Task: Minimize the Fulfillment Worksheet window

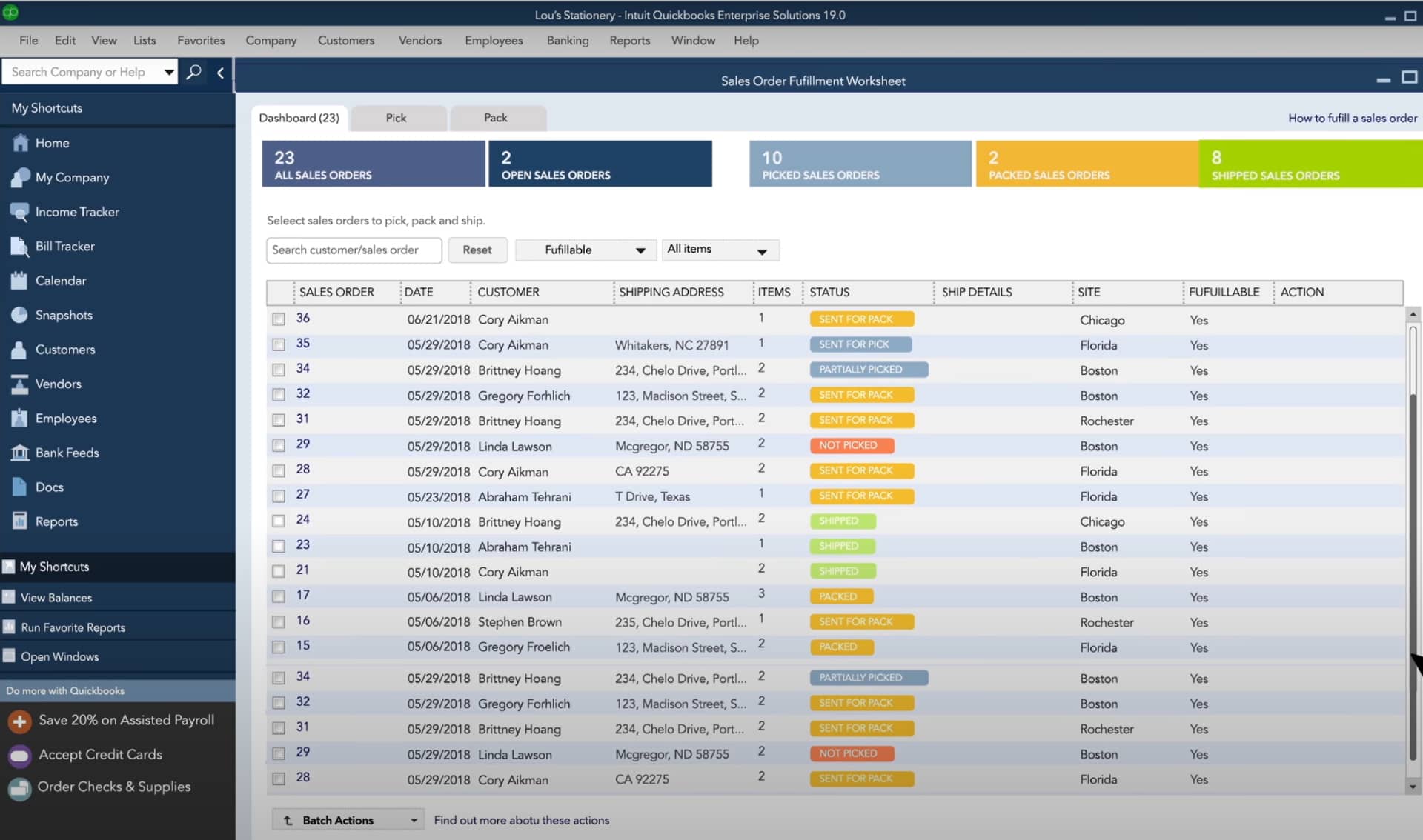Action: [x=1383, y=79]
